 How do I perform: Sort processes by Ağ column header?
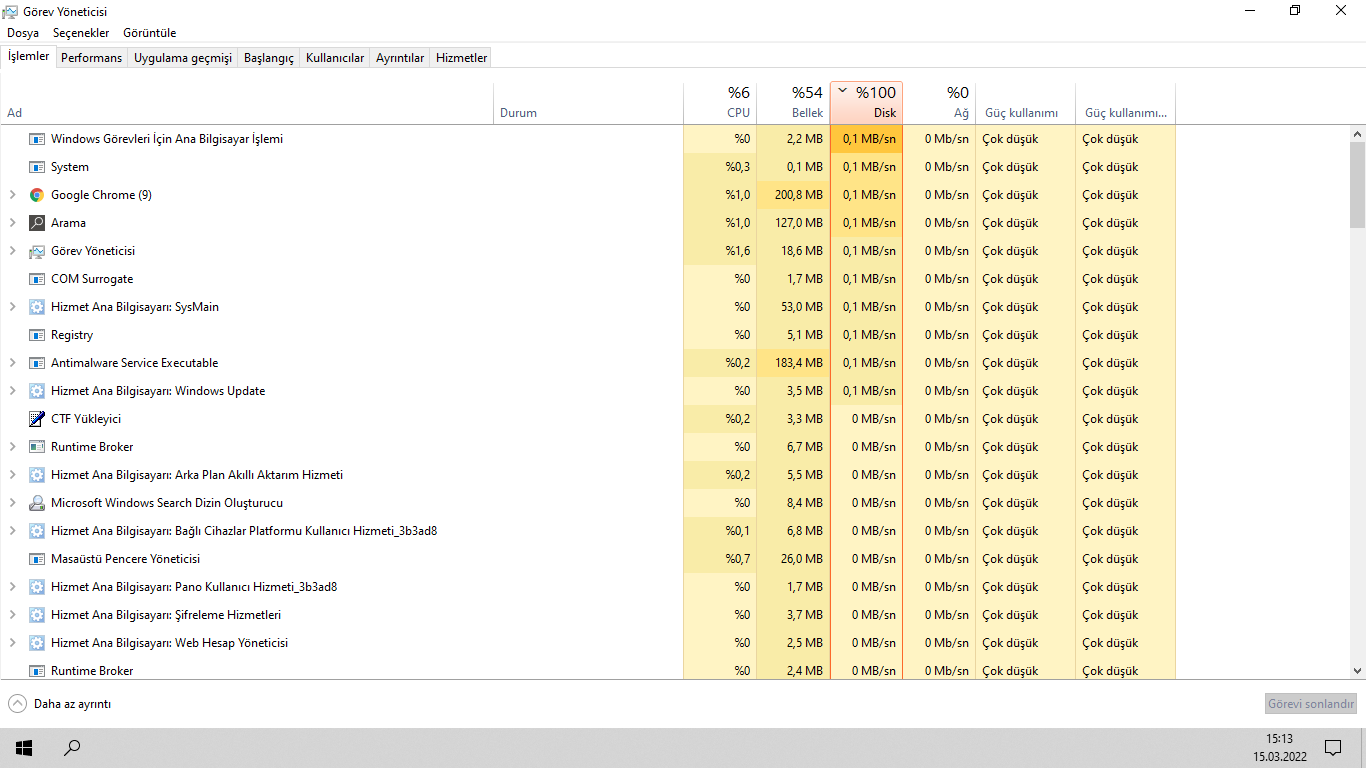click(x=939, y=103)
